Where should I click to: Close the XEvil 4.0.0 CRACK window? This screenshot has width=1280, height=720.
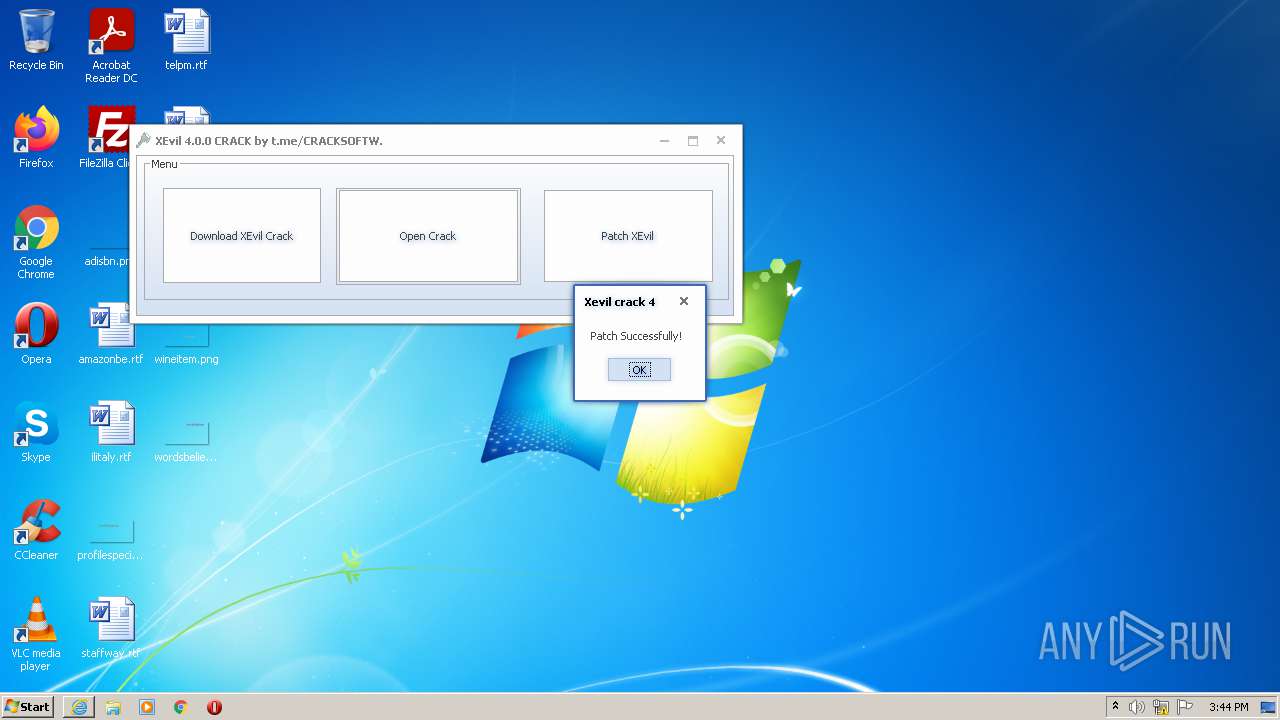(721, 141)
